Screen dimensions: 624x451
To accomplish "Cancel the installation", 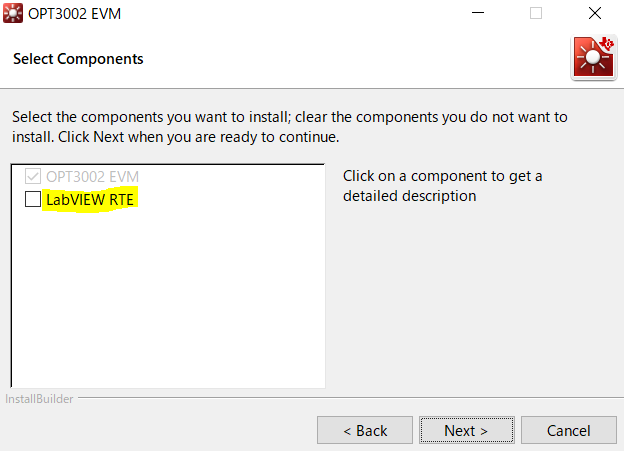I will tap(568, 430).
